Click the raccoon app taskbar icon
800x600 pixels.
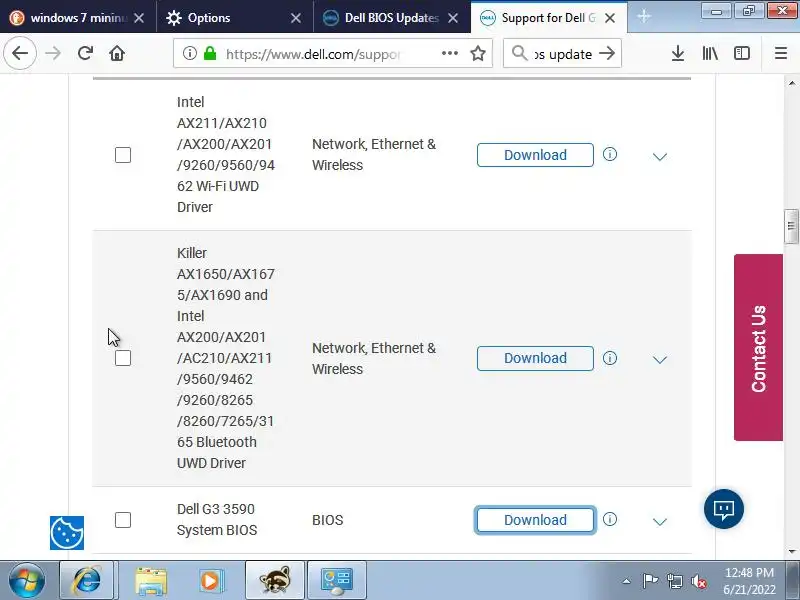[275, 580]
